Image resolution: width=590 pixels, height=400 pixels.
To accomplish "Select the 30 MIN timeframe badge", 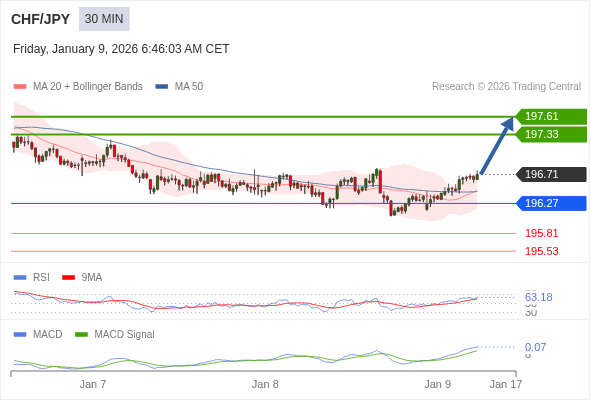I will [x=104, y=19].
